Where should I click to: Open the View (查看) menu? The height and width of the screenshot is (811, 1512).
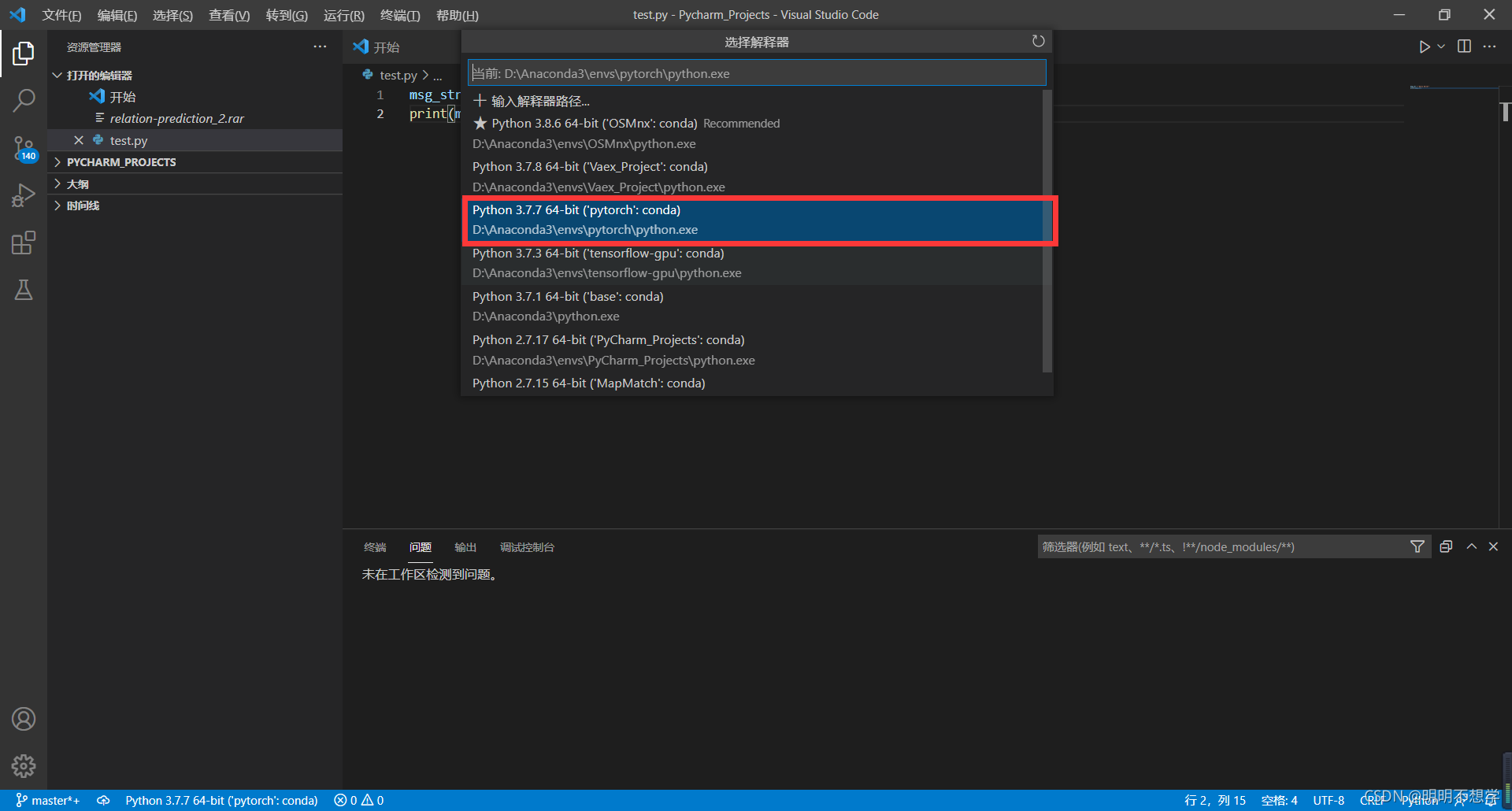[x=229, y=15]
